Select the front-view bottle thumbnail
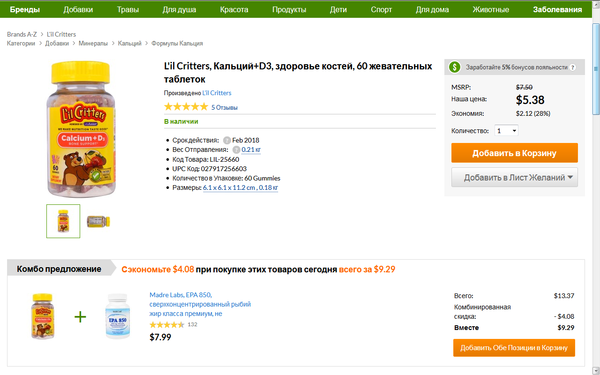Screen dimensions: 600x375 [x=64, y=221]
